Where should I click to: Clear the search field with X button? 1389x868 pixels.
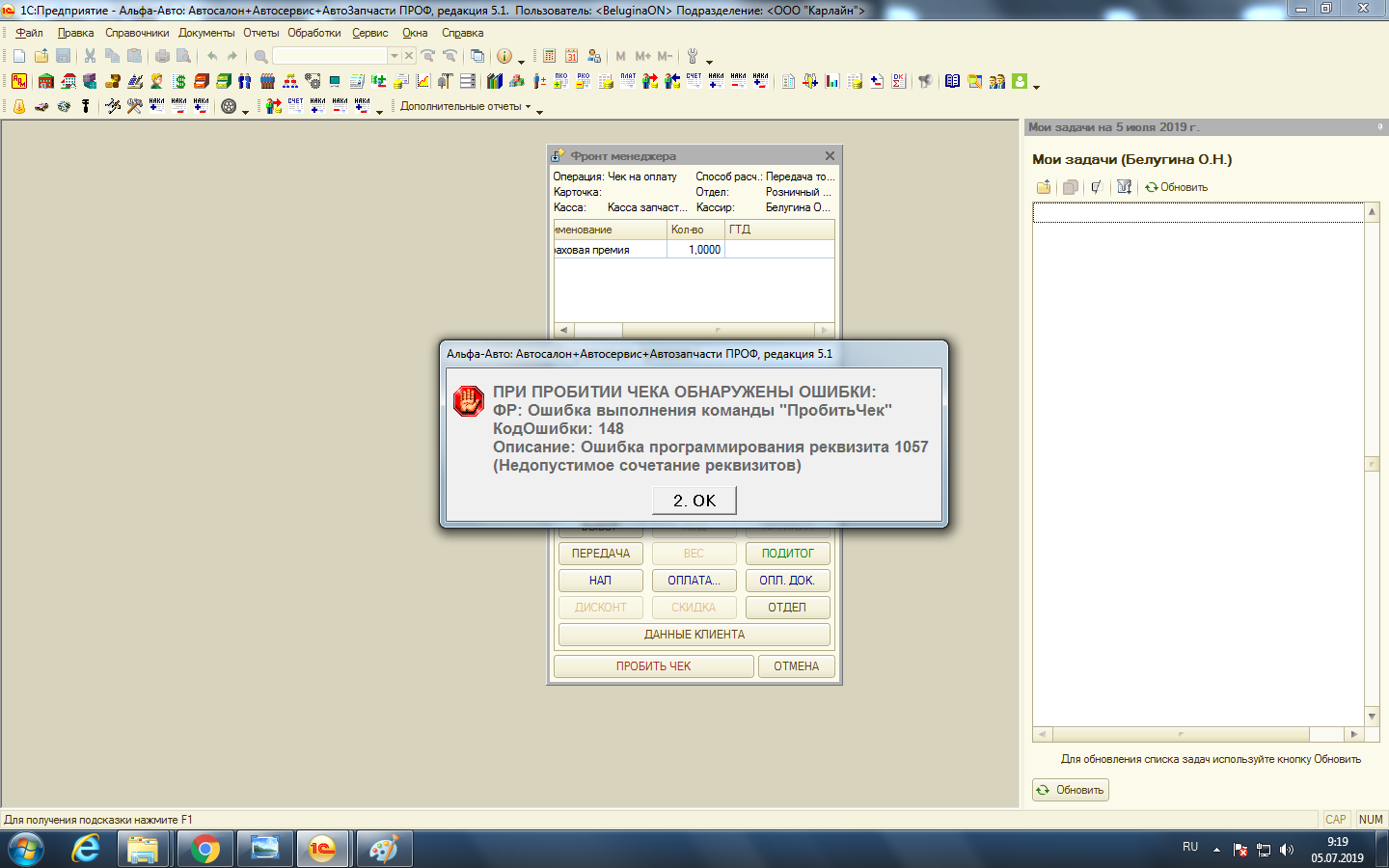click(409, 56)
